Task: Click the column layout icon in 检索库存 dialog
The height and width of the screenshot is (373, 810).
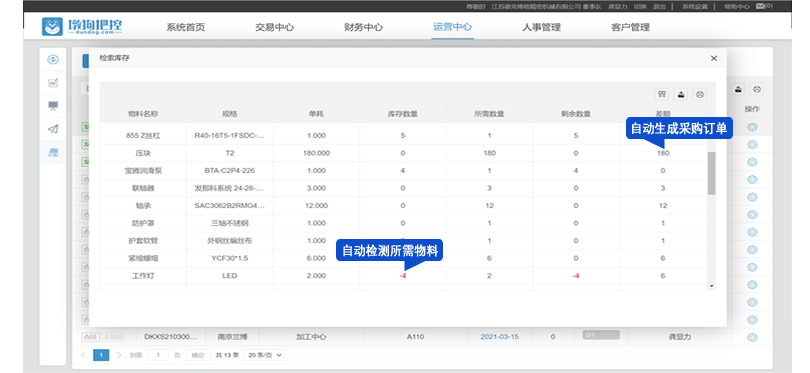Action: pyautogui.click(x=662, y=94)
